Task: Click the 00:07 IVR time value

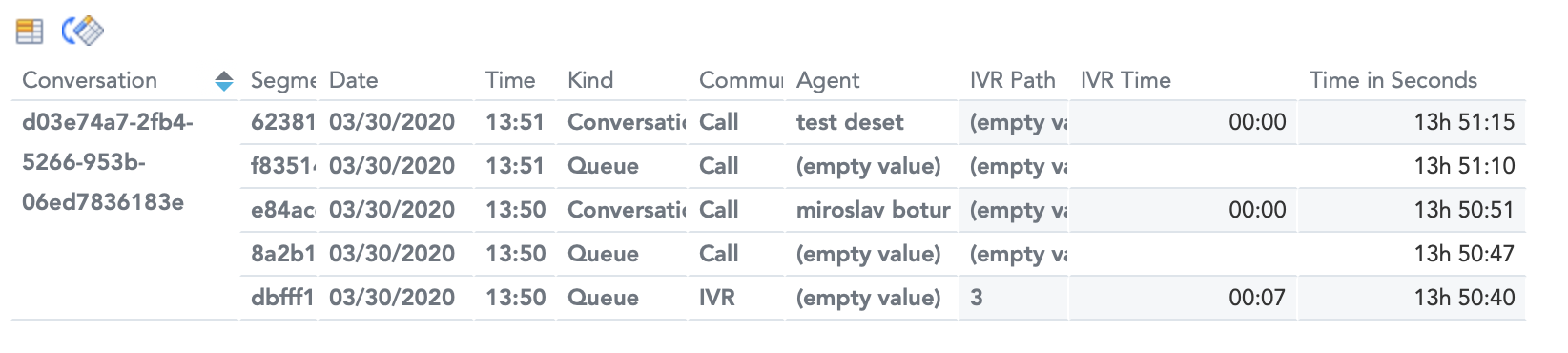Action: 1257,298
